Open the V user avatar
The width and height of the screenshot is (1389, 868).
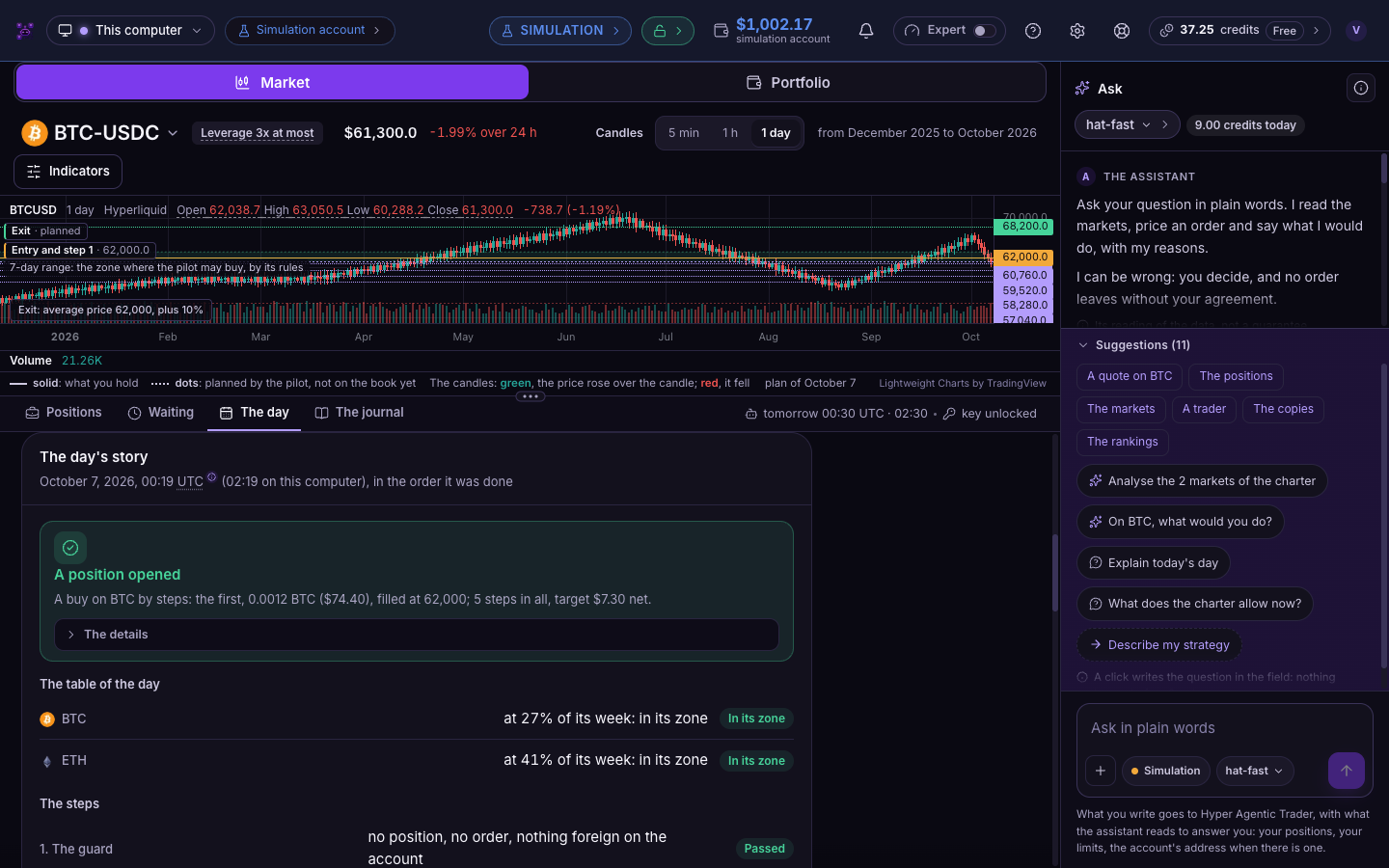click(x=1356, y=31)
